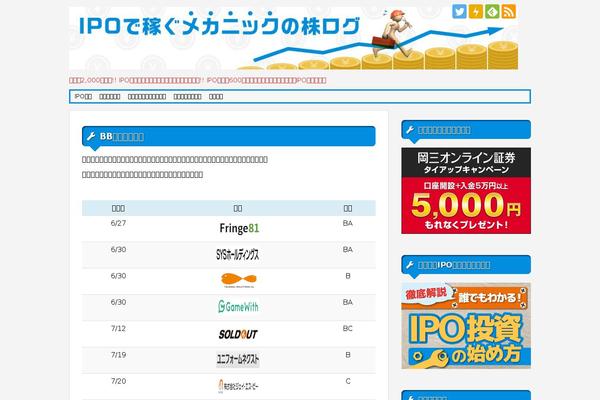
Task: Click the B rating in fish logo row
Action: pos(348,276)
